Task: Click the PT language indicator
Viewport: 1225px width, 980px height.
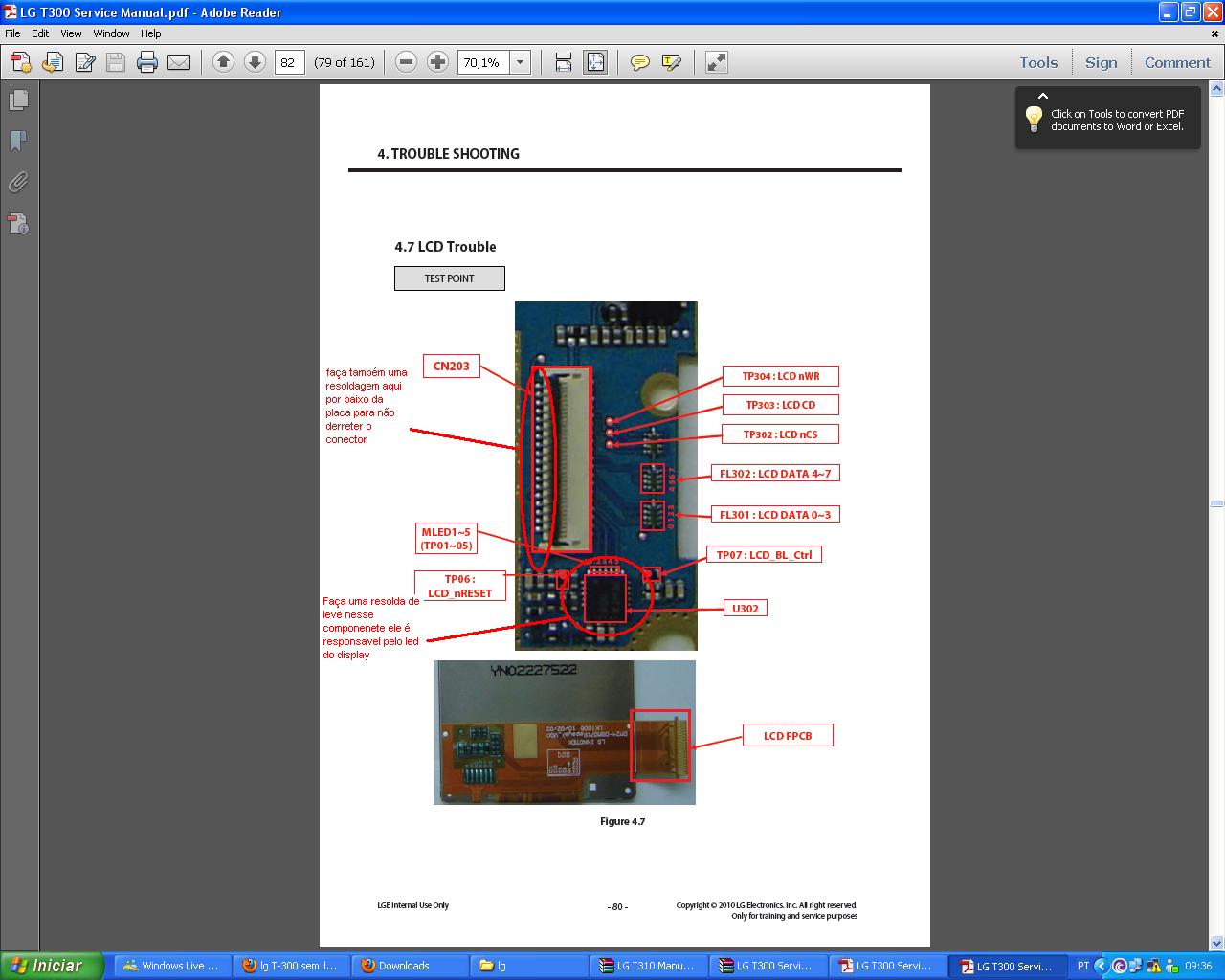Action: tap(1082, 966)
